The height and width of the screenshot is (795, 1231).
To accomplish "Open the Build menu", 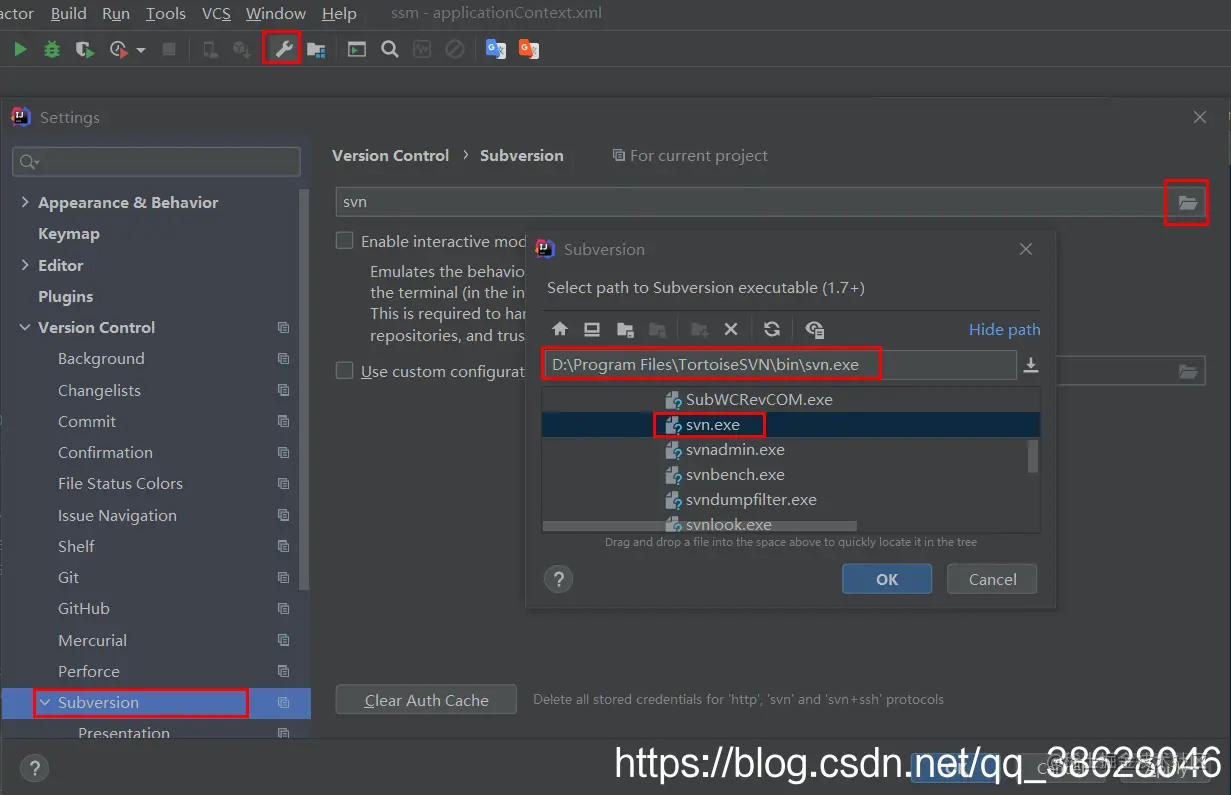I will (69, 14).
